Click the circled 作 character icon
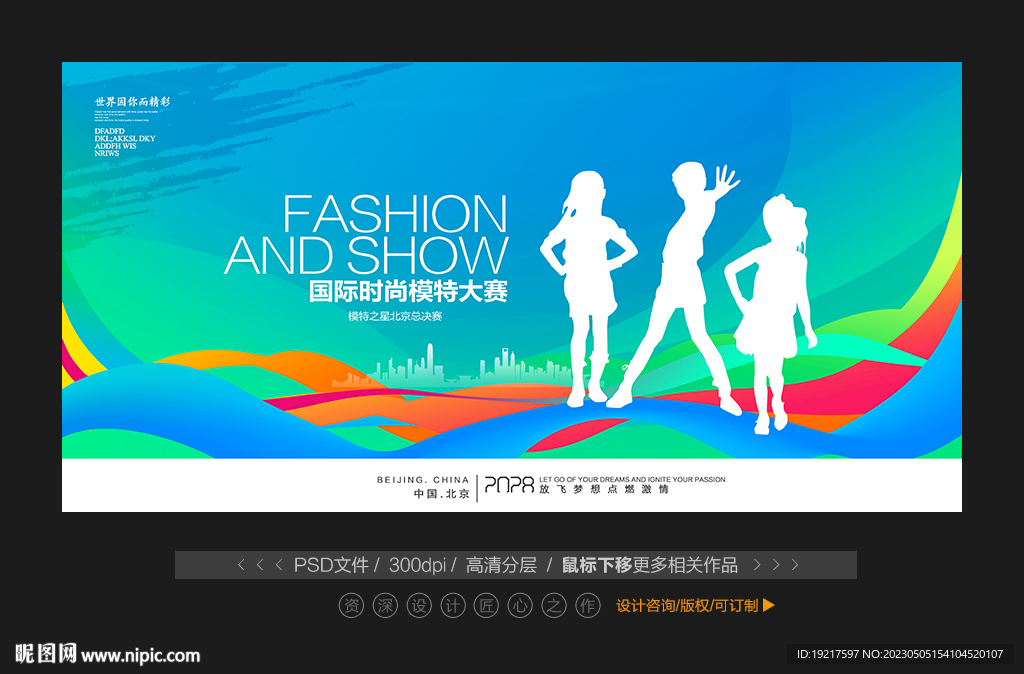This screenshot has width=1024, height=674. [588, 605]
